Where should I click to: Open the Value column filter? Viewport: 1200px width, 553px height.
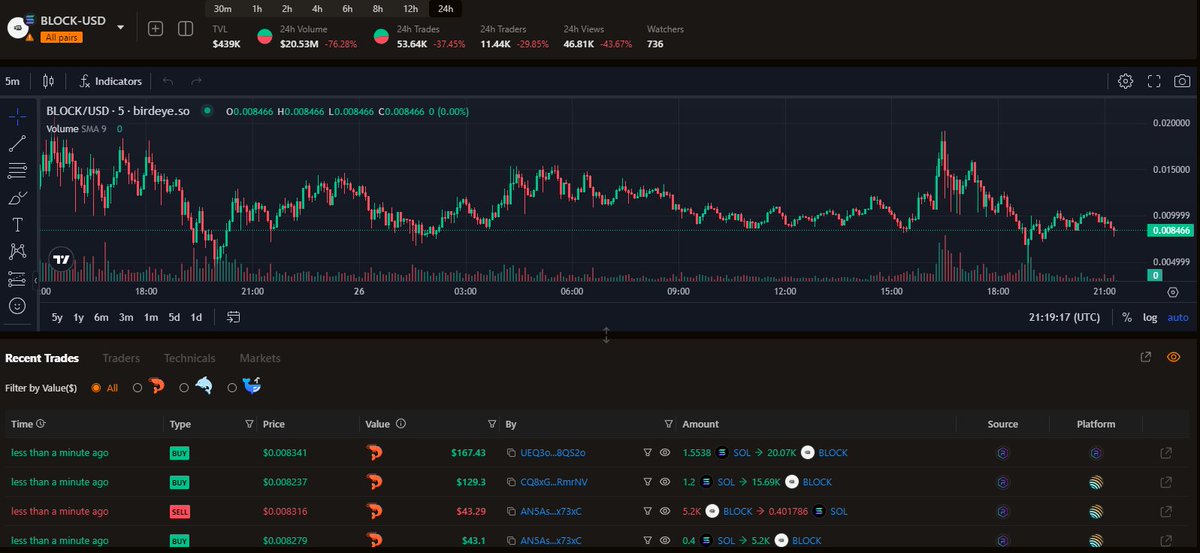click(491, 424)
